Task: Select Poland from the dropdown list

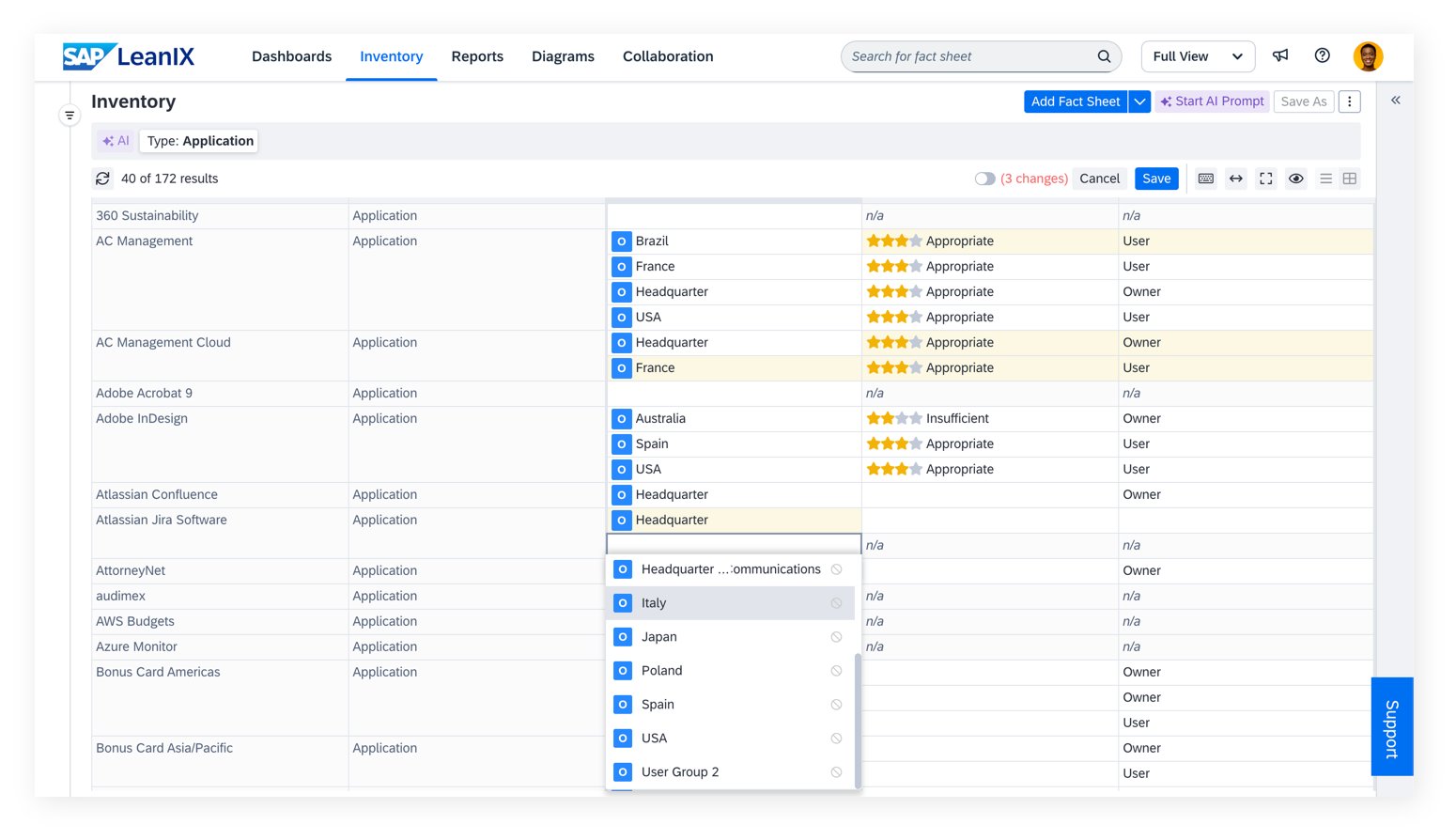Action: (x=731, y=671)
